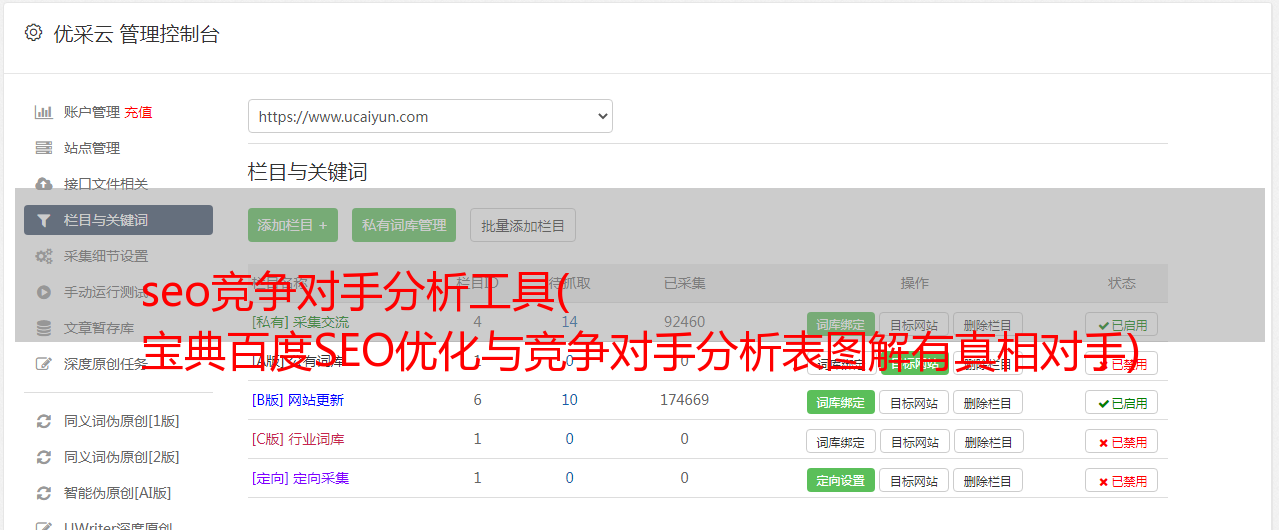Viewport: 1279px width, 530px height.
Task: Click the 已采集 column header
Action: pos(684,283)
